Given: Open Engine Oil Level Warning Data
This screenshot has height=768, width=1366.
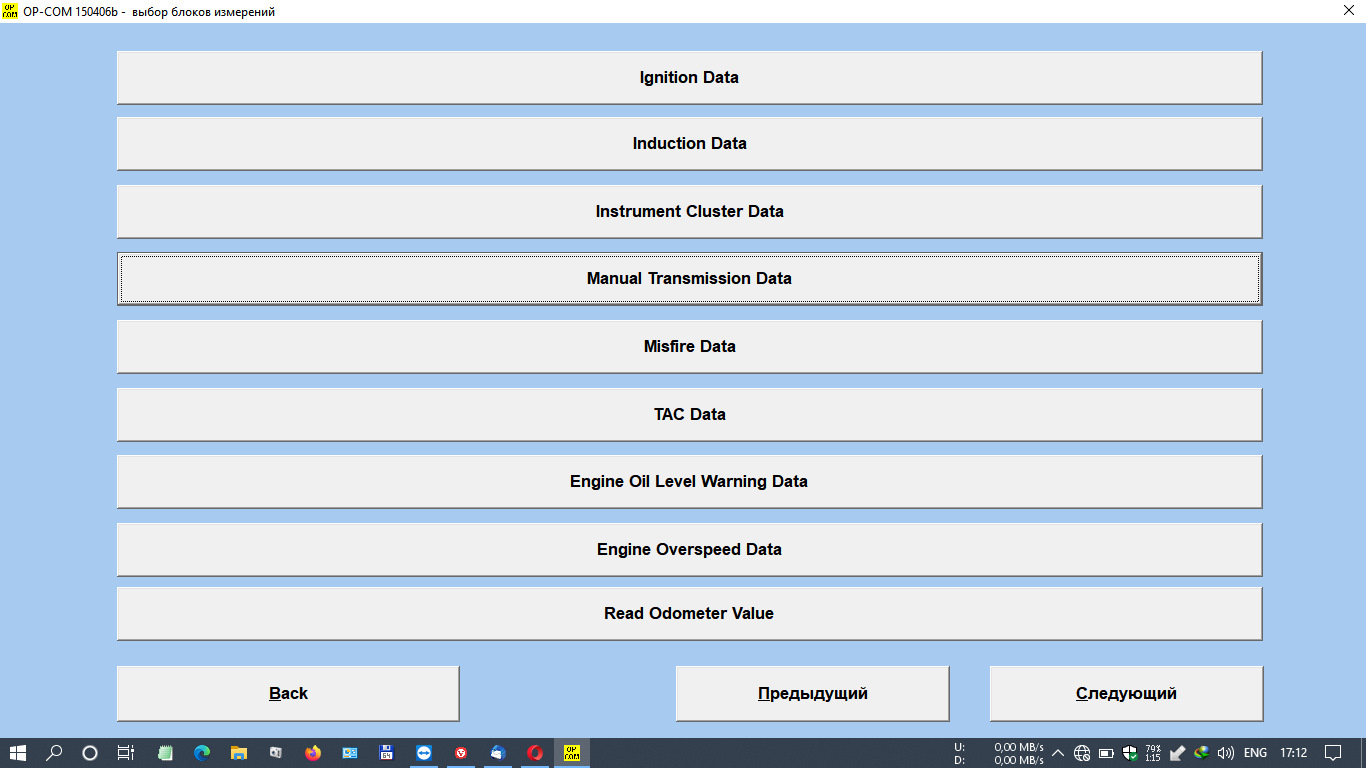Looking at the screenshot, I should (x=689, y=481).
